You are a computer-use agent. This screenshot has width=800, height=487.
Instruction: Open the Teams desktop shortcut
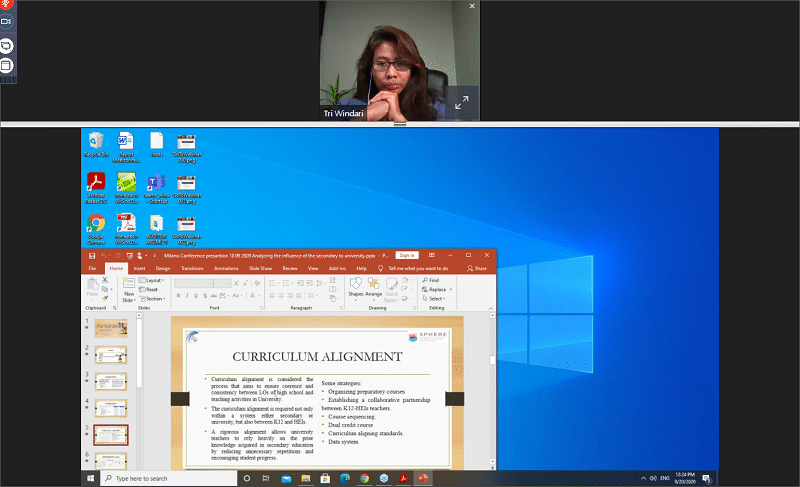point(156,184)
